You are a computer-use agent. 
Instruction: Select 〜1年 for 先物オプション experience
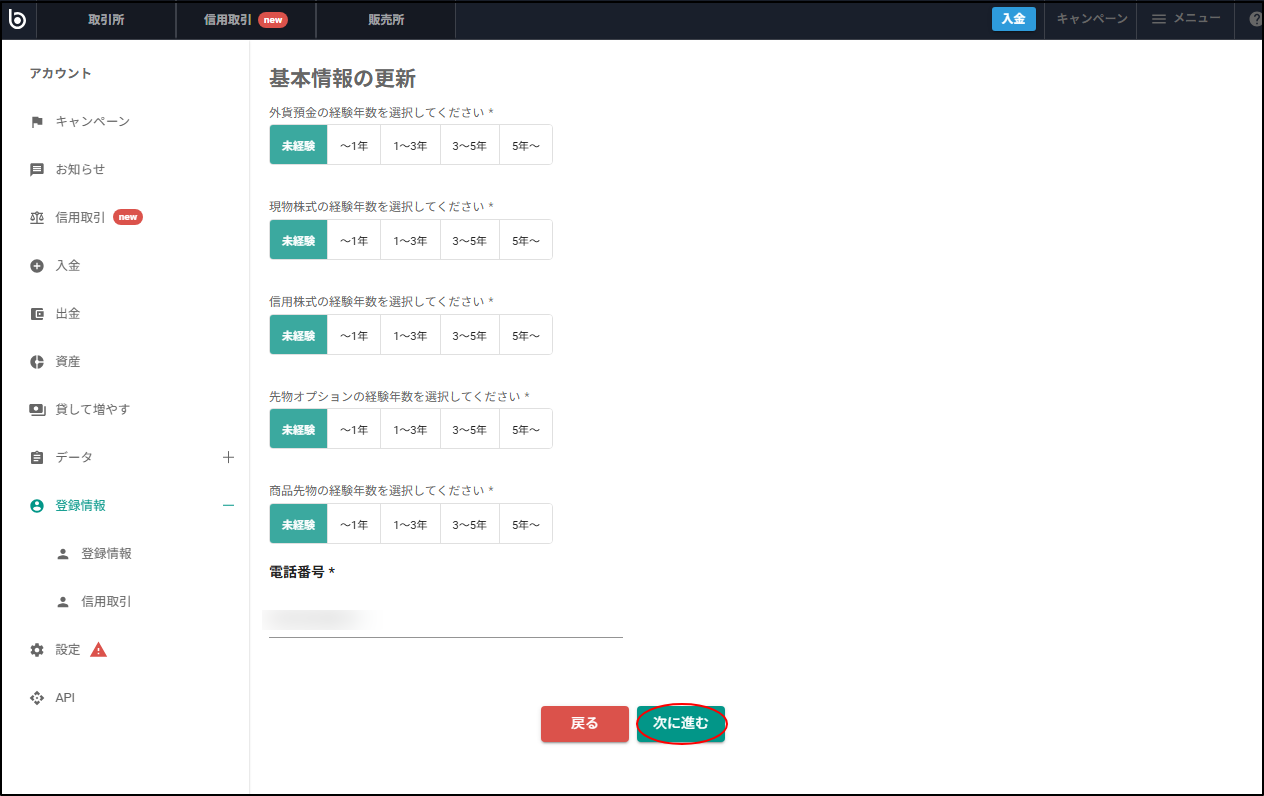pyautogui.click(x=354, y=429)
